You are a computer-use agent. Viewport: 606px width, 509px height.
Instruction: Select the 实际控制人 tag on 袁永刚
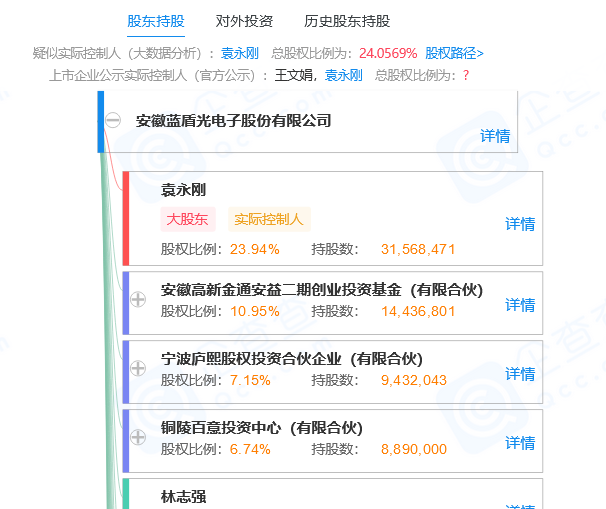click(269, 219)
